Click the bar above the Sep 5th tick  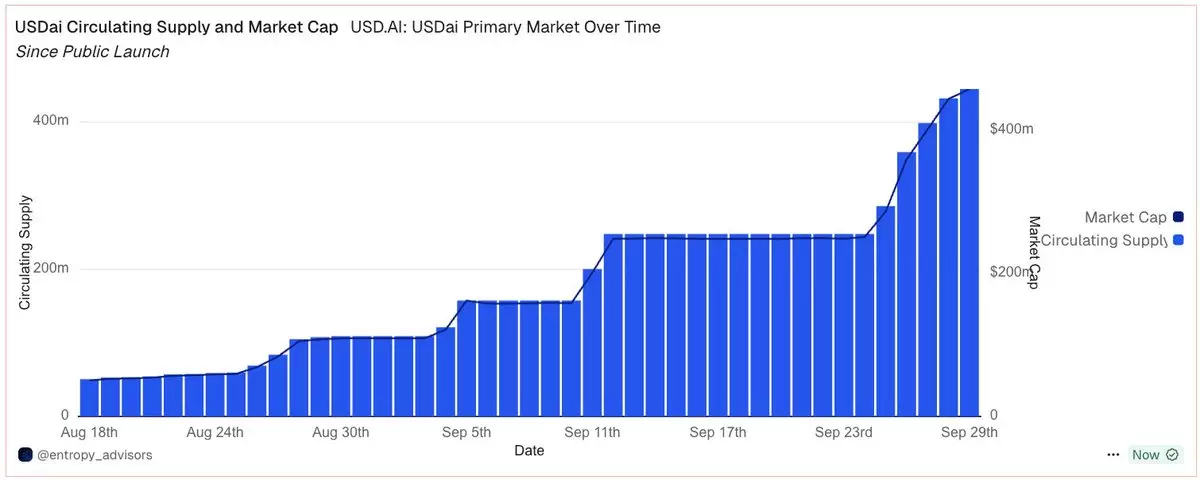pyautogui.click(x=466, y=358)
